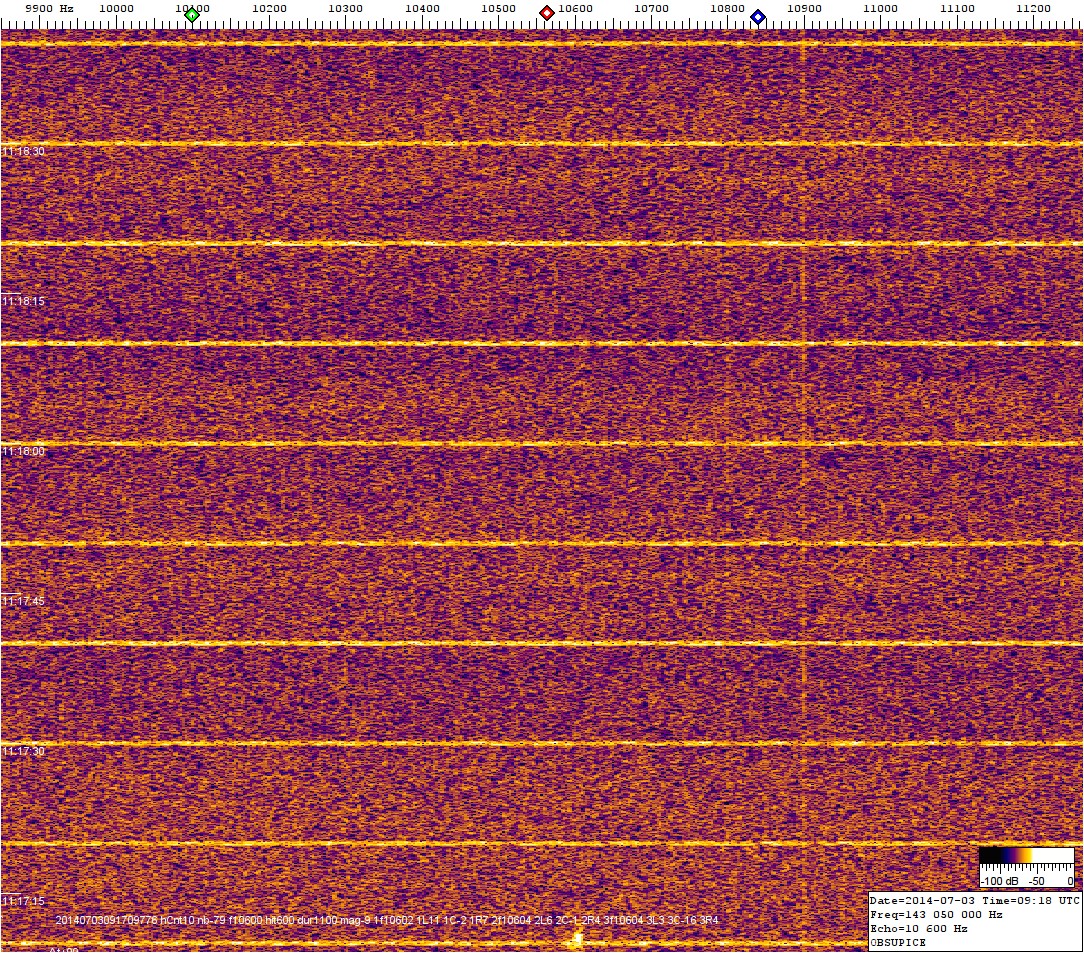Click the 11:17:15 time marker
Viewport: 1084px width, 953px height.
point(24,901)
